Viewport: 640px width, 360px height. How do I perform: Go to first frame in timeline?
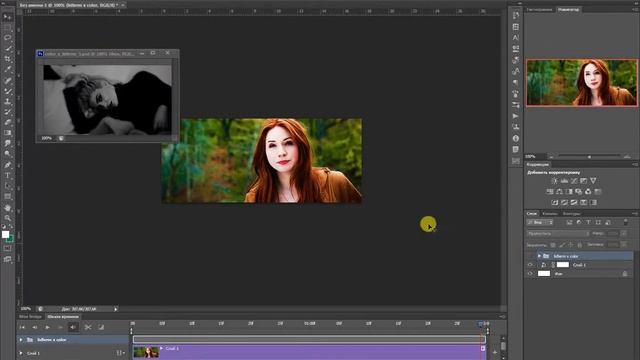[x=22, y=327]
